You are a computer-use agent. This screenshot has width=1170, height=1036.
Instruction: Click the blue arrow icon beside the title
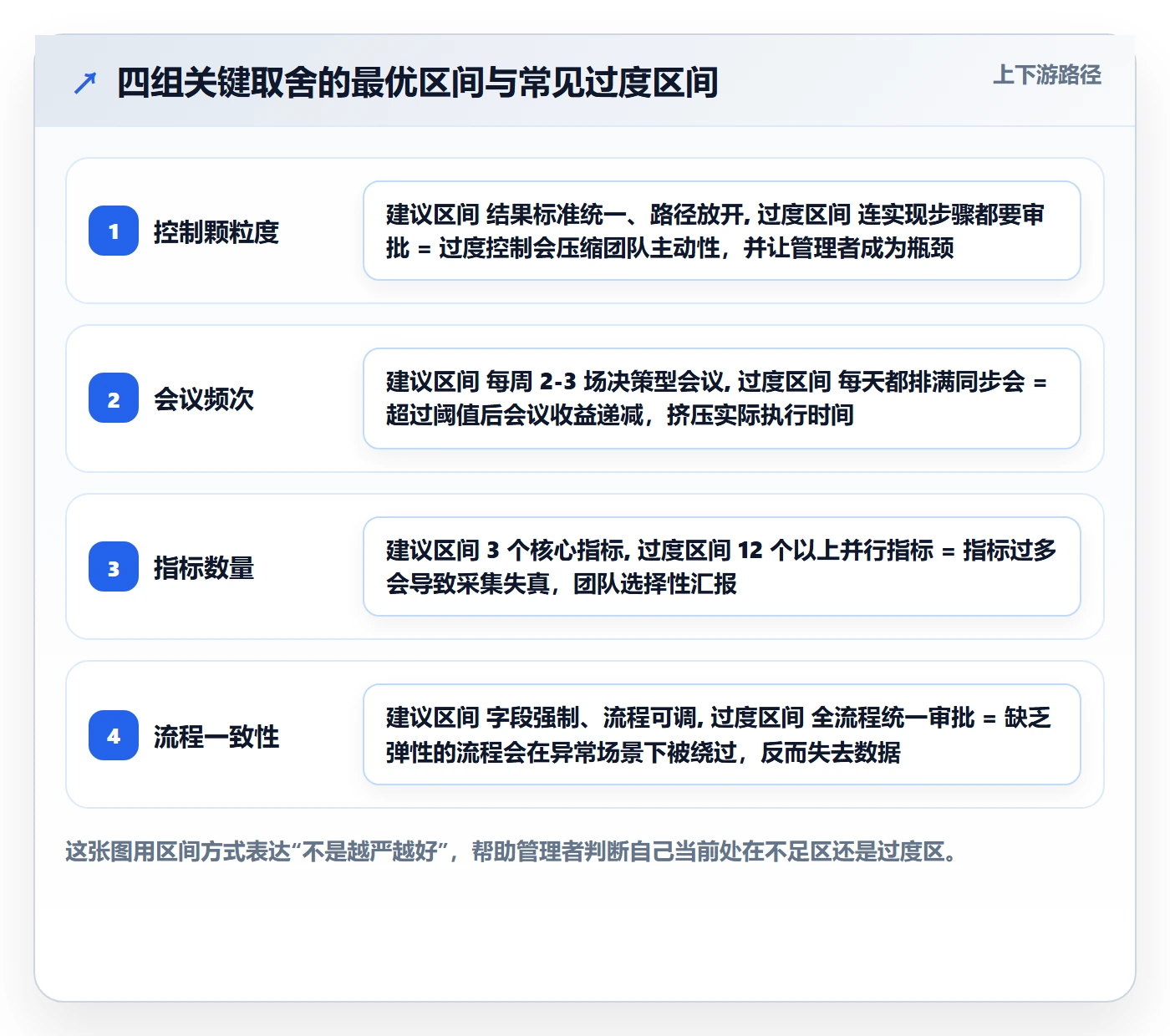point(85,83)
